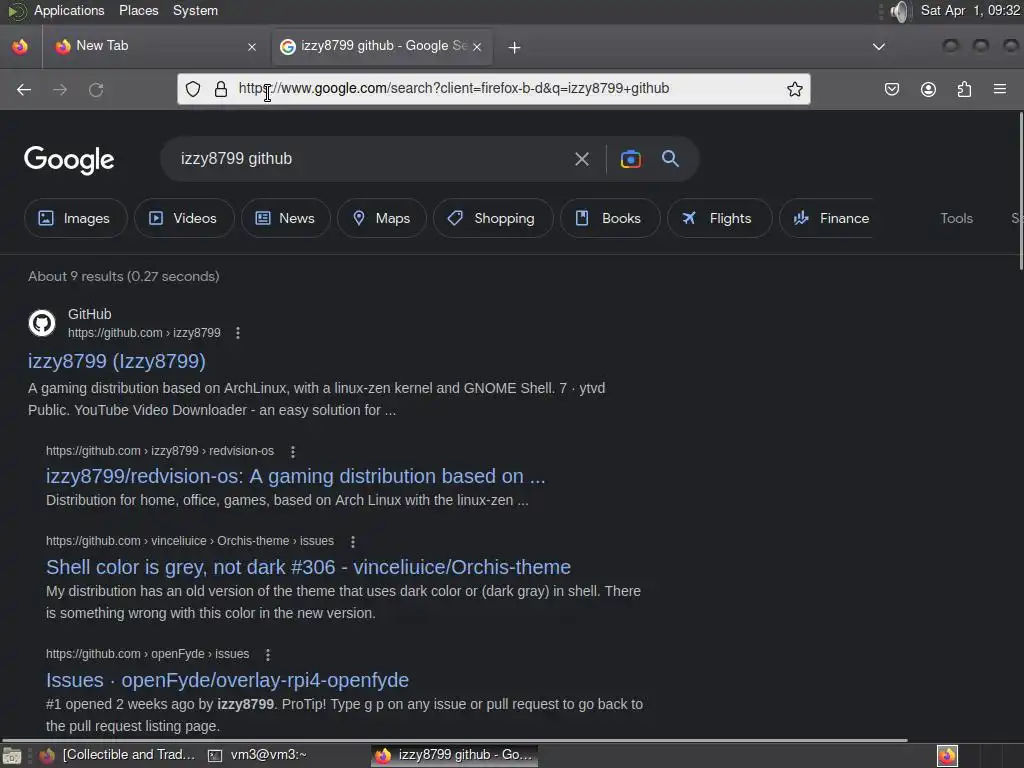Open options dots beside redvision-os result URL
Screen dimensions: 1024x768
pos(293,451)
